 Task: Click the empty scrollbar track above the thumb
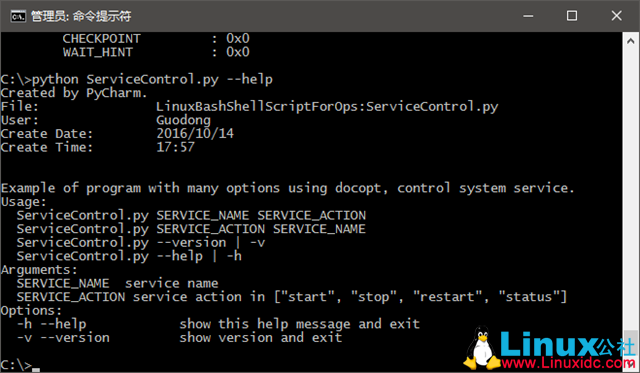[630, 190]
